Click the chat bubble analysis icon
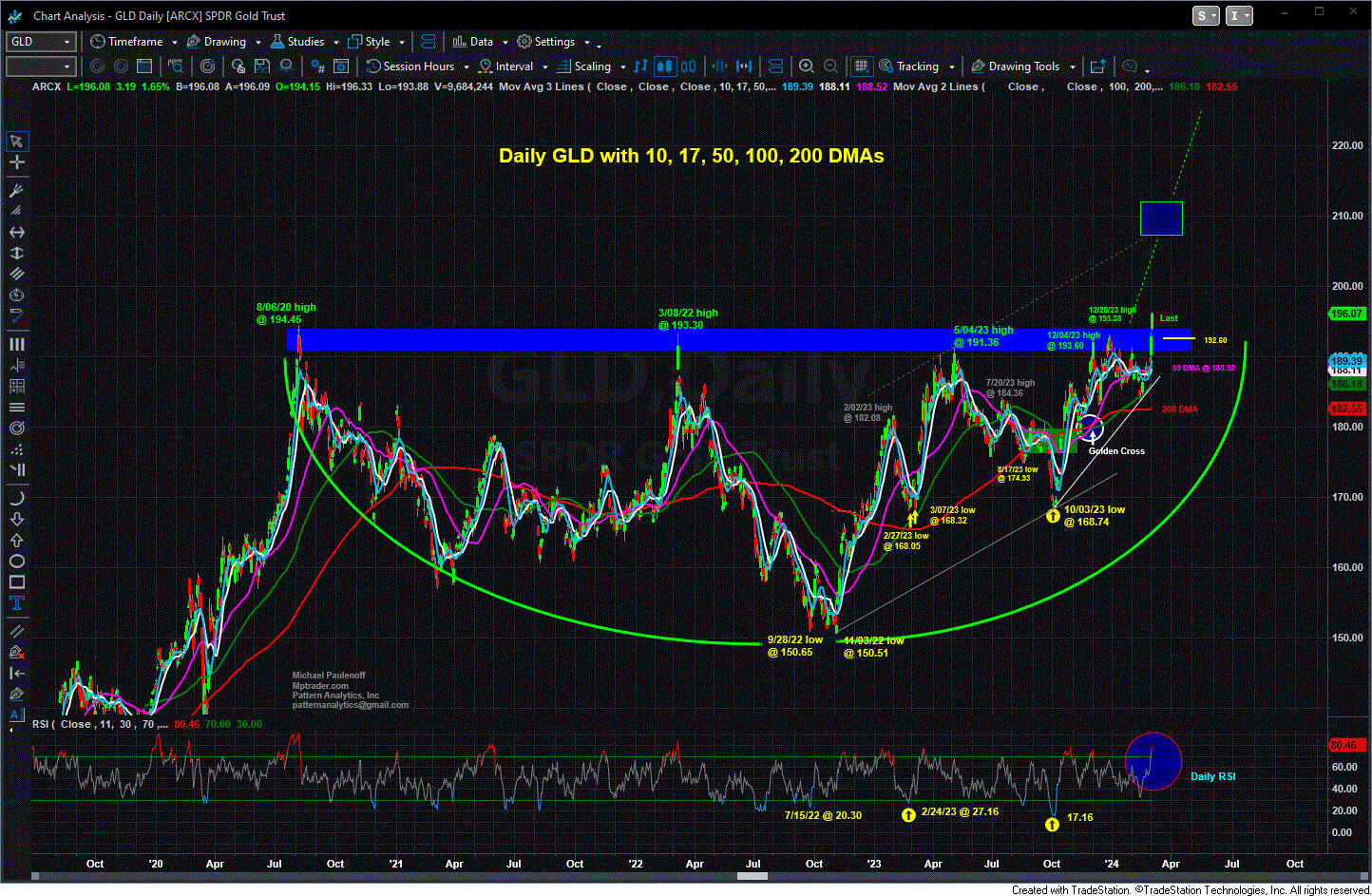This screenshot has width=1372, height=896. coord(1130,67)
